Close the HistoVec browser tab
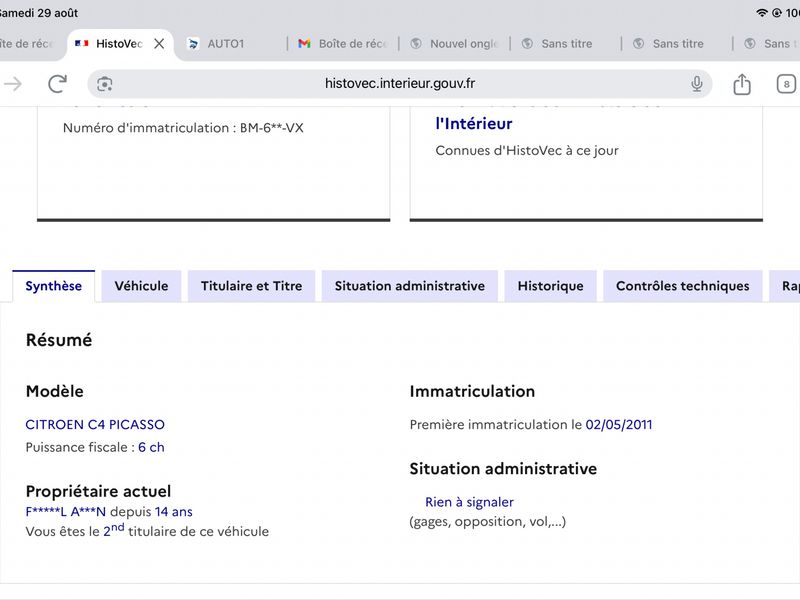This screenshot has height=600, width=800. pos(159,44)
